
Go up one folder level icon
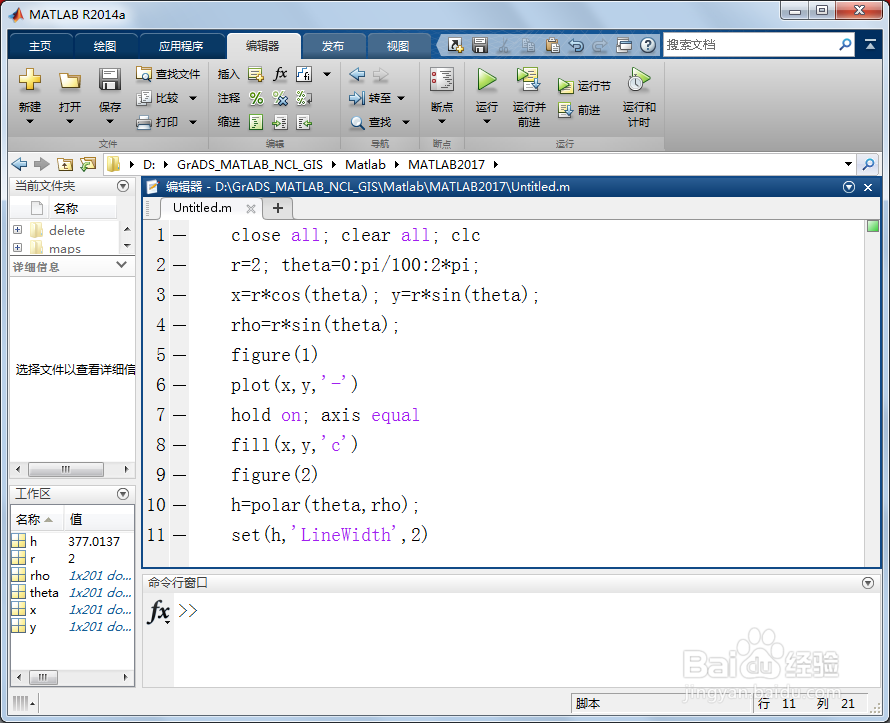(x=65, y=165)
